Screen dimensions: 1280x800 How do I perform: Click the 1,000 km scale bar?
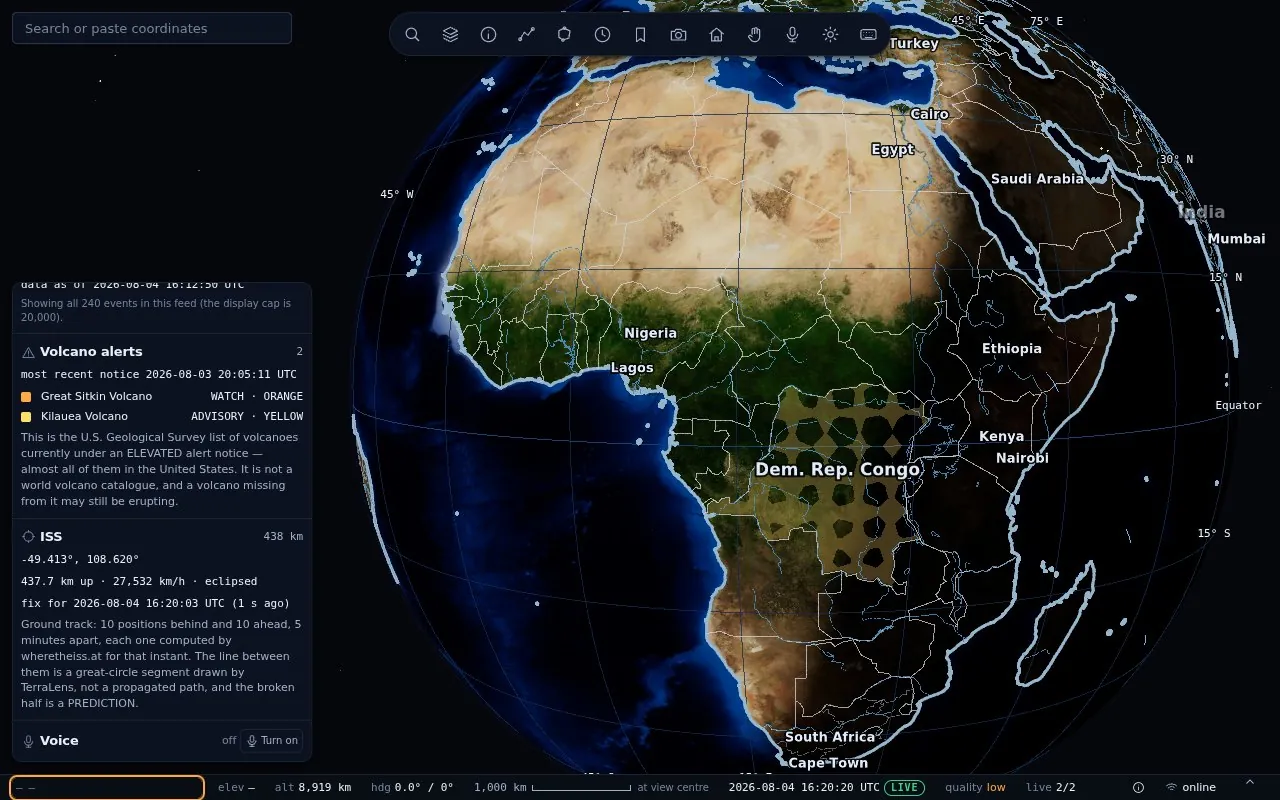pos(553,787)
